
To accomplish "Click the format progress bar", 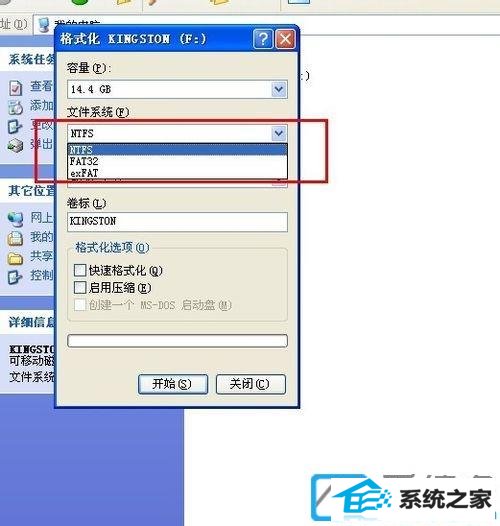I will tap(177, 340).
